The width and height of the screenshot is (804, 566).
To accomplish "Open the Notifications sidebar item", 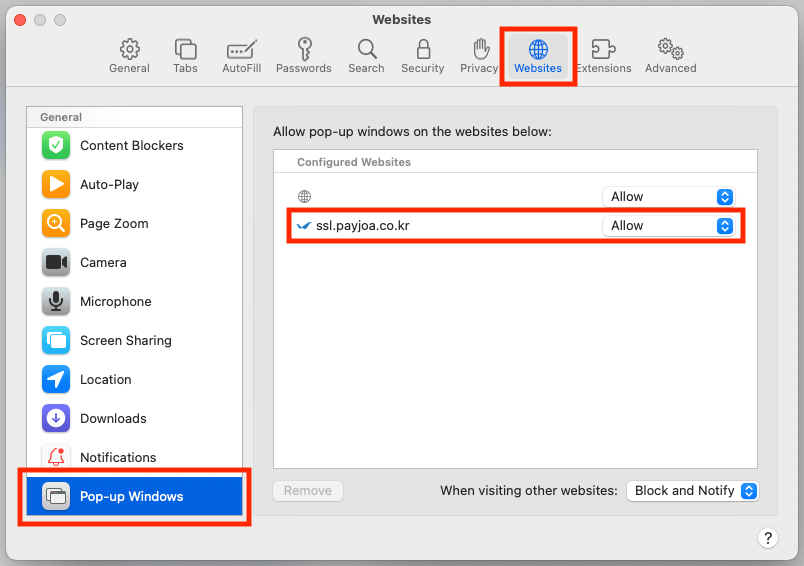I will pyautogui.click(x=118, y=458).
